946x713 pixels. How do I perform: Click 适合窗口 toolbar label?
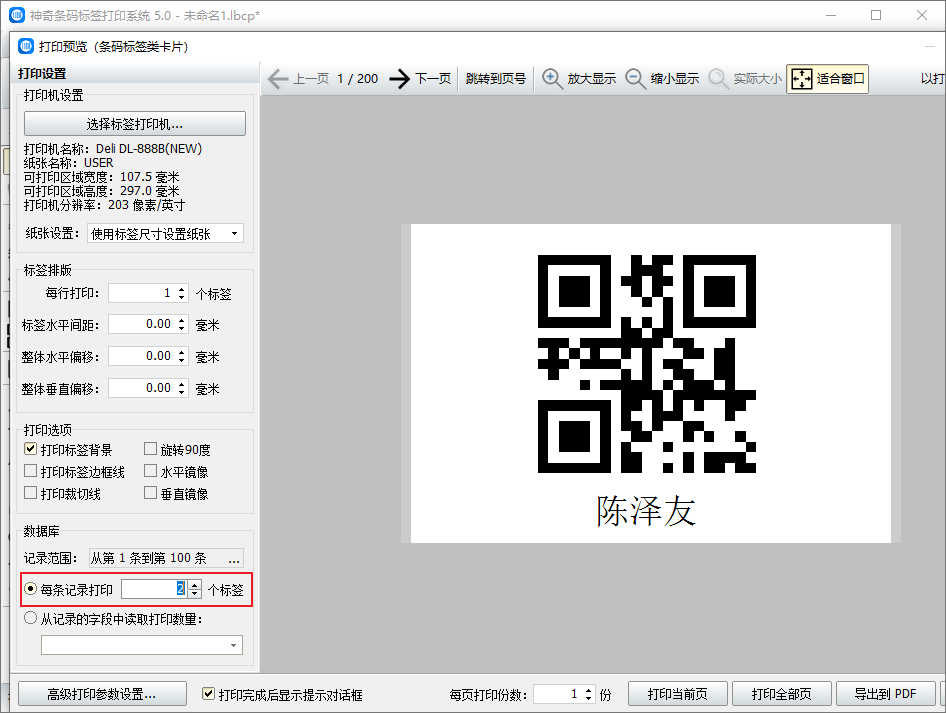(x=840, y=78)
